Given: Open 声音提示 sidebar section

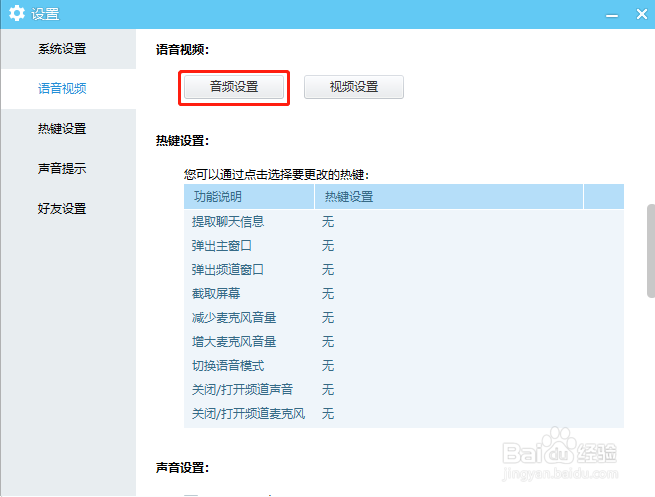Looking at the screenshot, I should click(x=68, y=168).
